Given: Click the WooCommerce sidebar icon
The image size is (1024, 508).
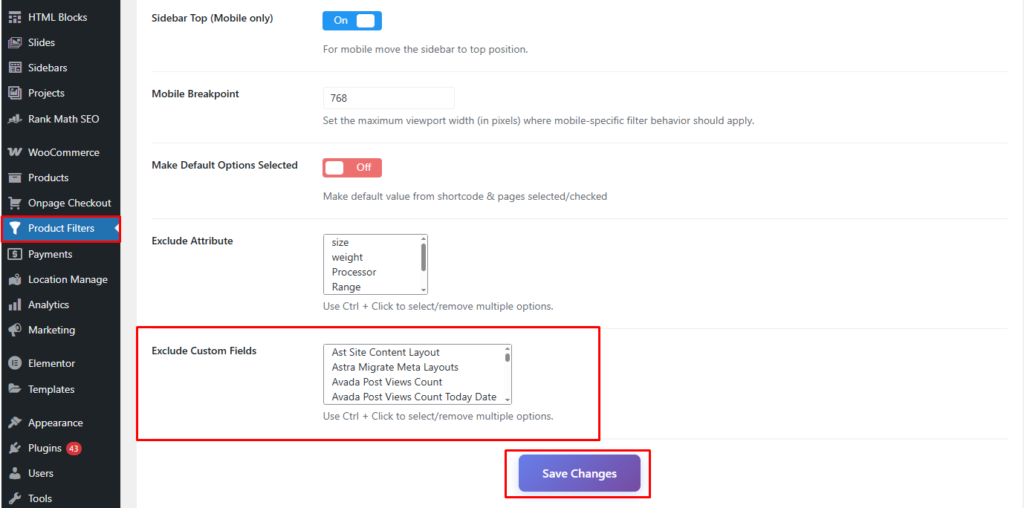Looking at the screenshot, I should (x=15, y=152).
